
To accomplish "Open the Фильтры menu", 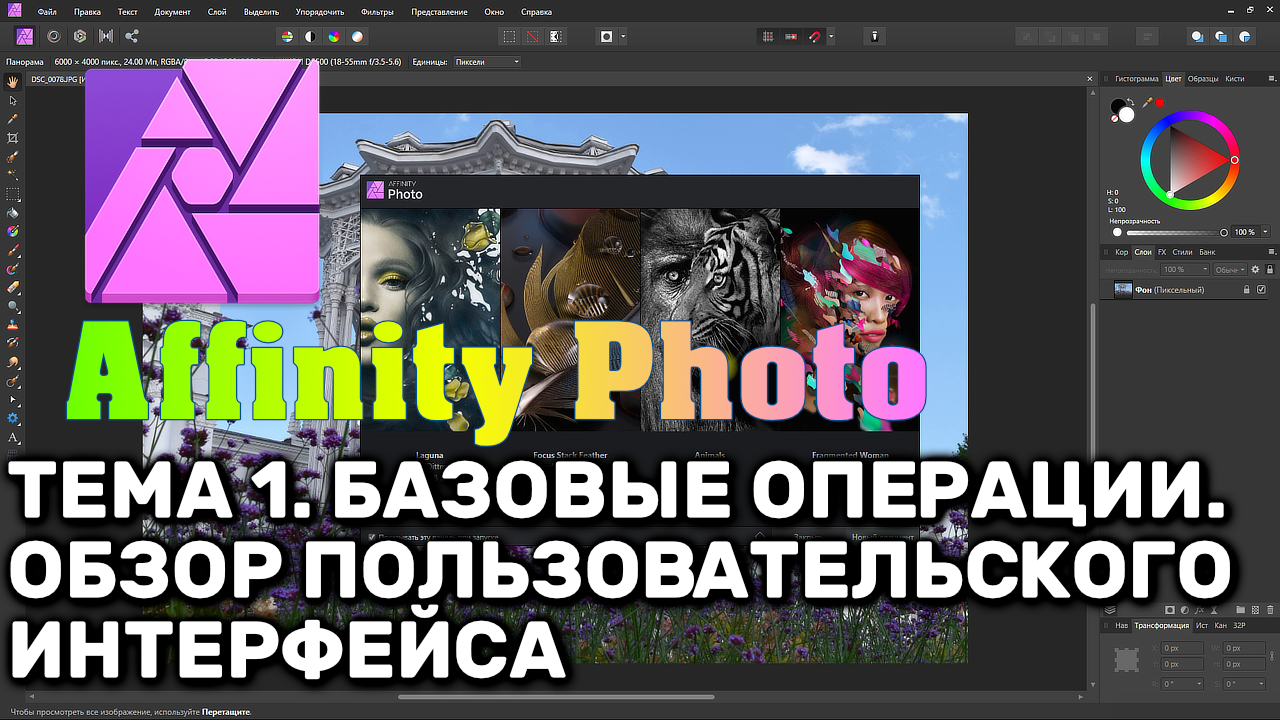I will click(378, 12).
